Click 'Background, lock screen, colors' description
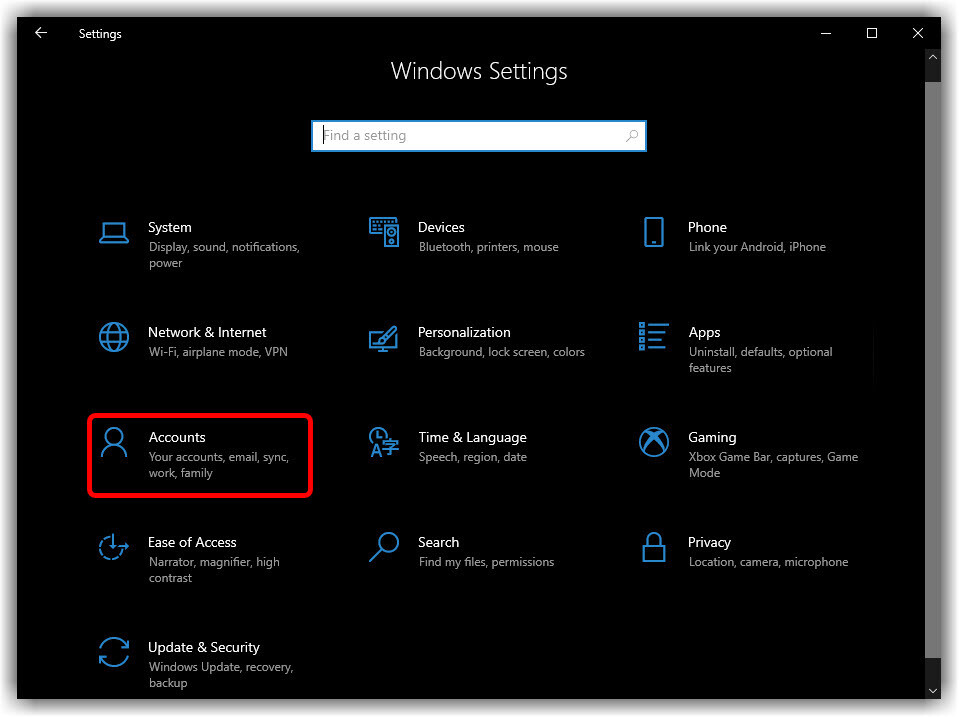The image size is (959, 717). point(502,352)
